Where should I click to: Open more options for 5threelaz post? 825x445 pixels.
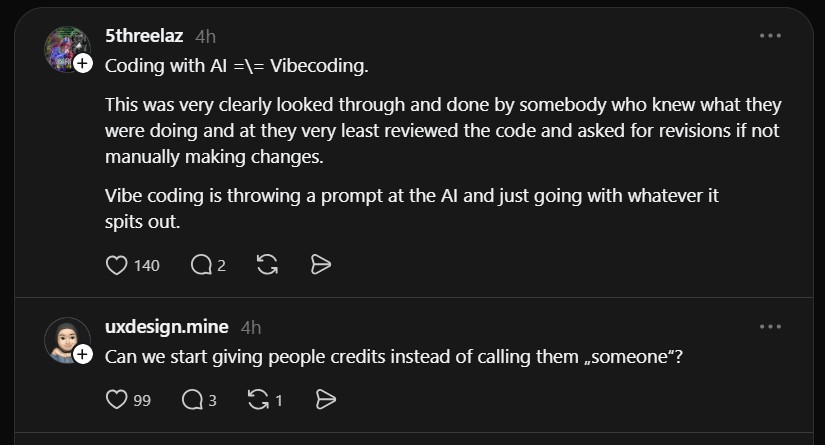pyautogui.click(x=770, y=36)
